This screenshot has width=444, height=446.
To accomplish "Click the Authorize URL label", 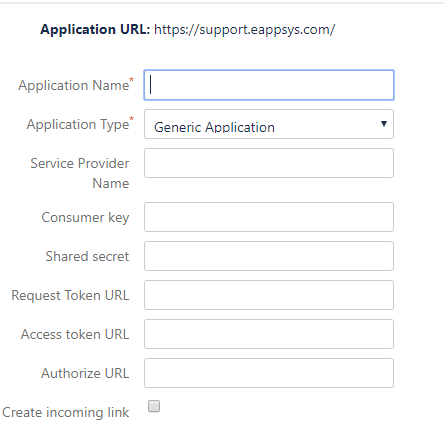I will pos(85,373).
